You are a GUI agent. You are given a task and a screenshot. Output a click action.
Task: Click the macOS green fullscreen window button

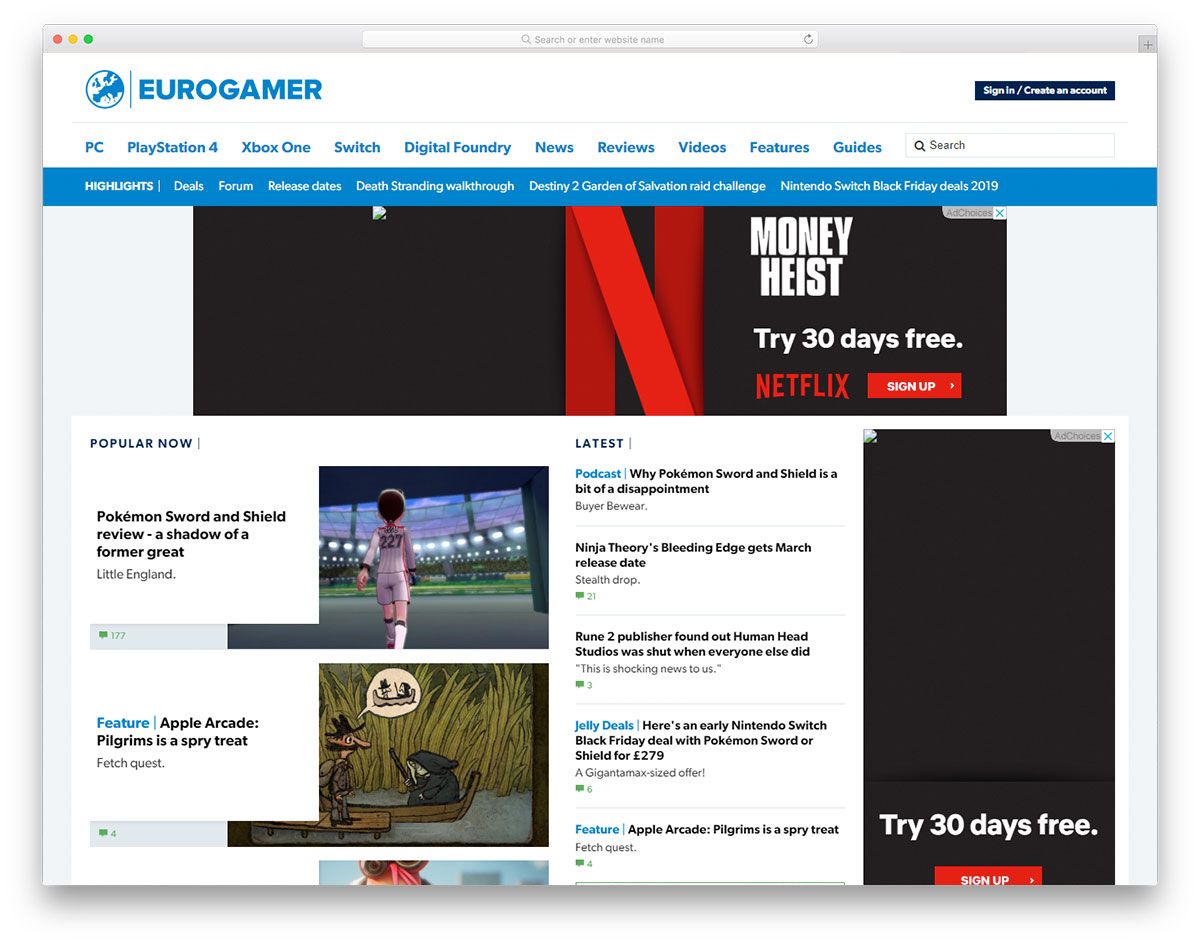88,39
